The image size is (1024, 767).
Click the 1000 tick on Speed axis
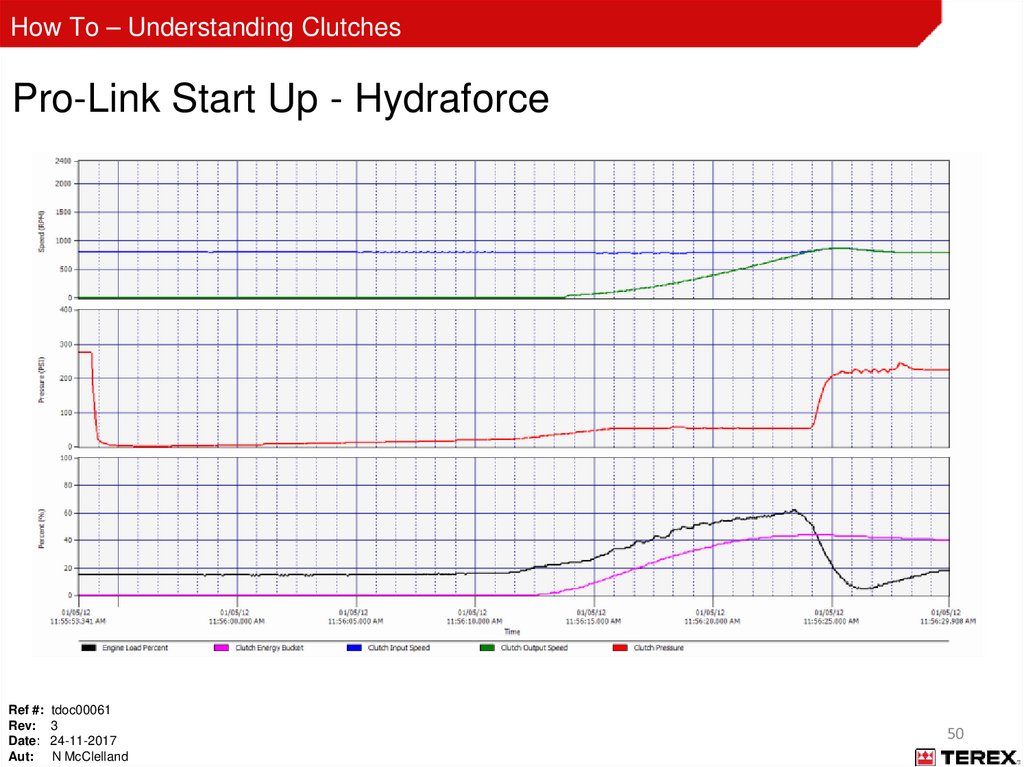point(63,241)
